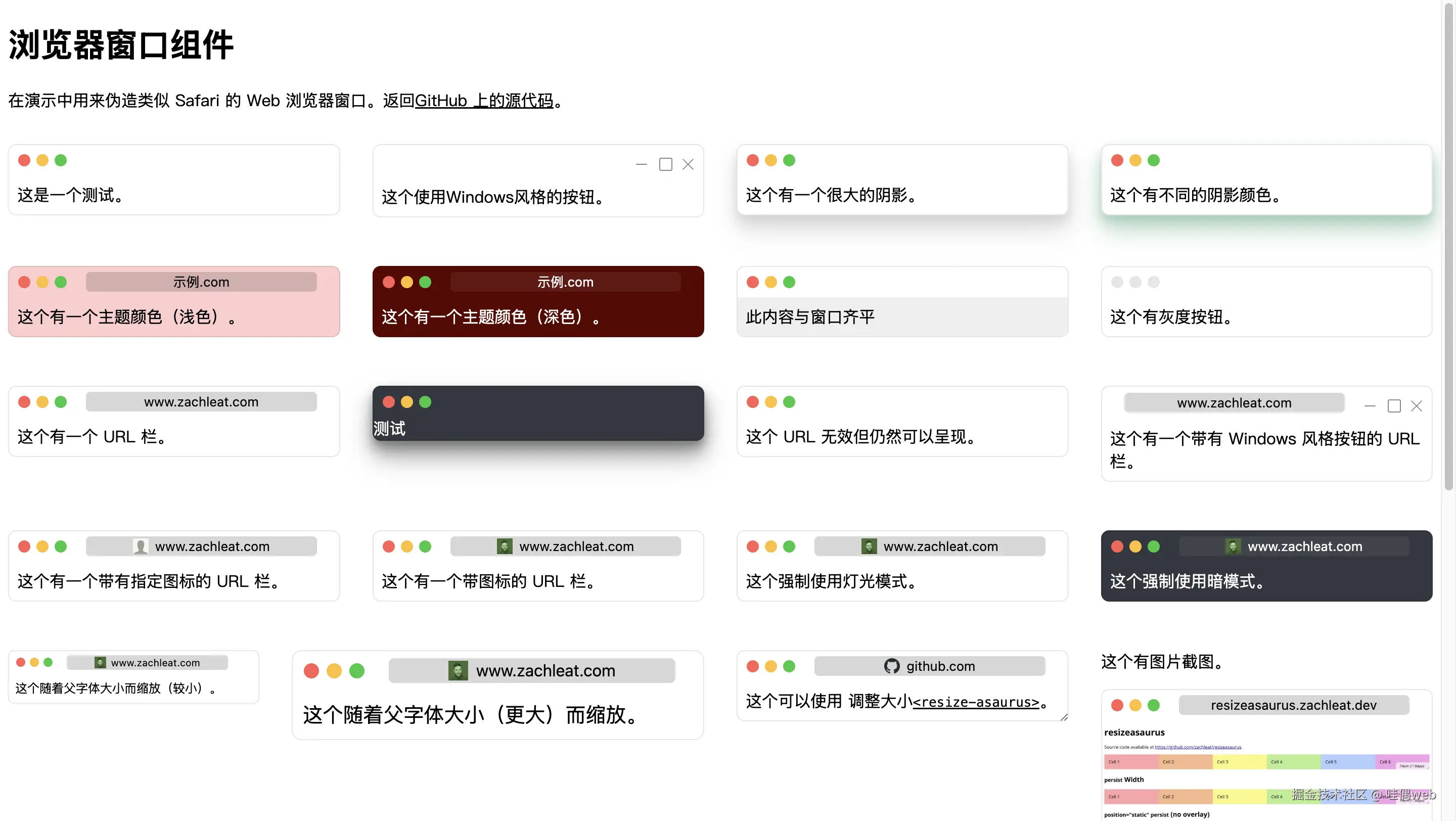Click first gray dot in 灰度按钮 window
Image resolution: width=1456 pixels, height=821 pixels.
[x=1117, y=282]
